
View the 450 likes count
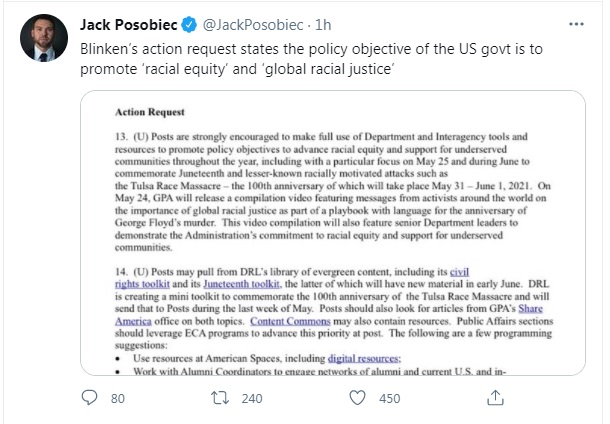[389, 399]
